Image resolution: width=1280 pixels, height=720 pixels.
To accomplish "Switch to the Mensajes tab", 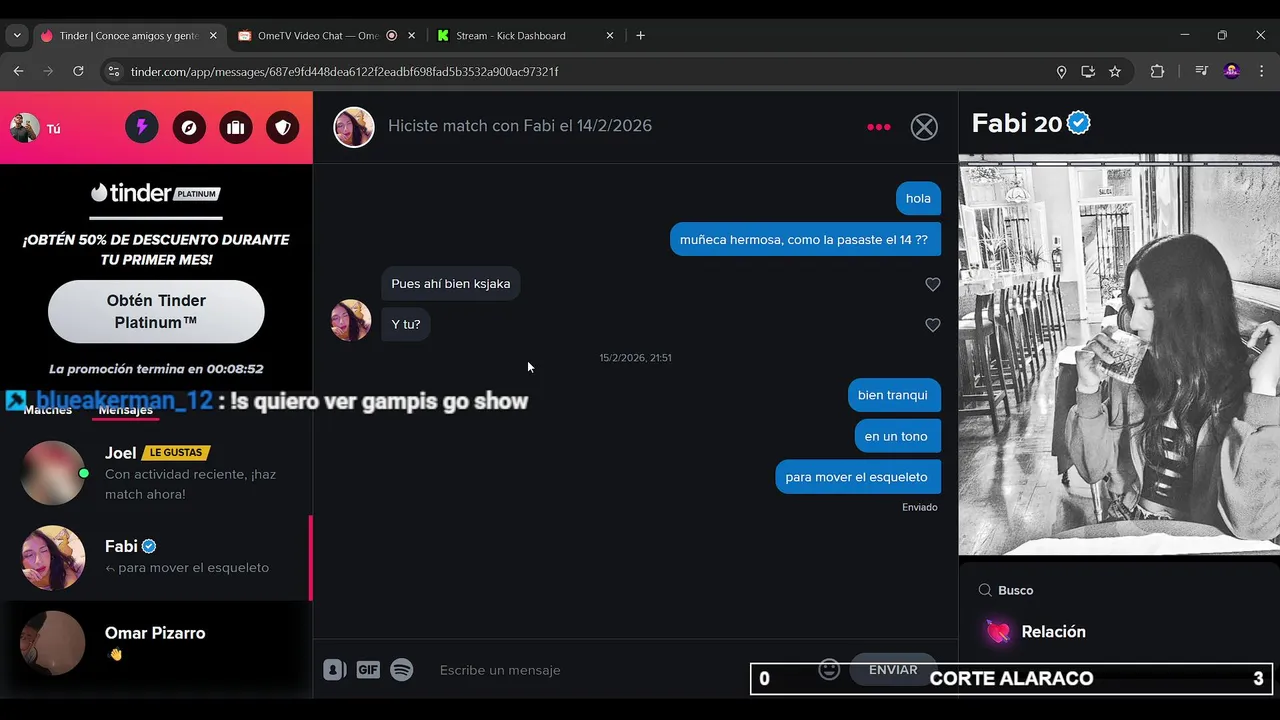I will tap(126, 410).
